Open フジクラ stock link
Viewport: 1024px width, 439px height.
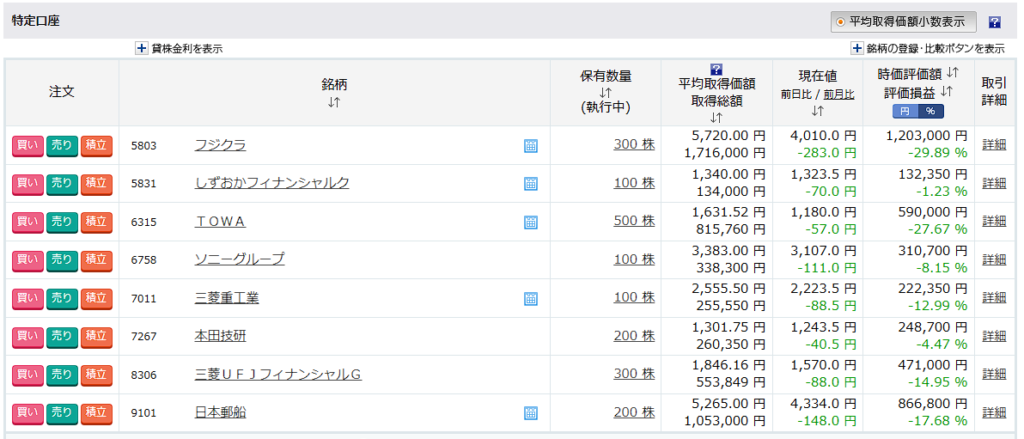(220, 146)
